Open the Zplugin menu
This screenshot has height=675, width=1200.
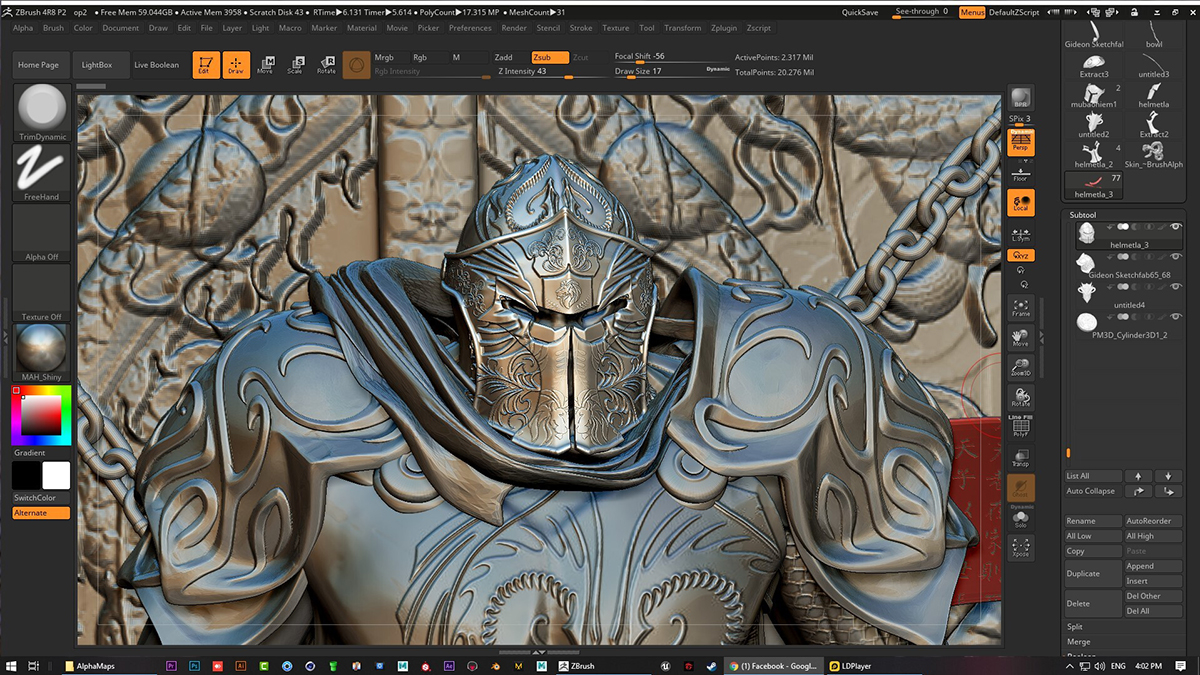723,28
